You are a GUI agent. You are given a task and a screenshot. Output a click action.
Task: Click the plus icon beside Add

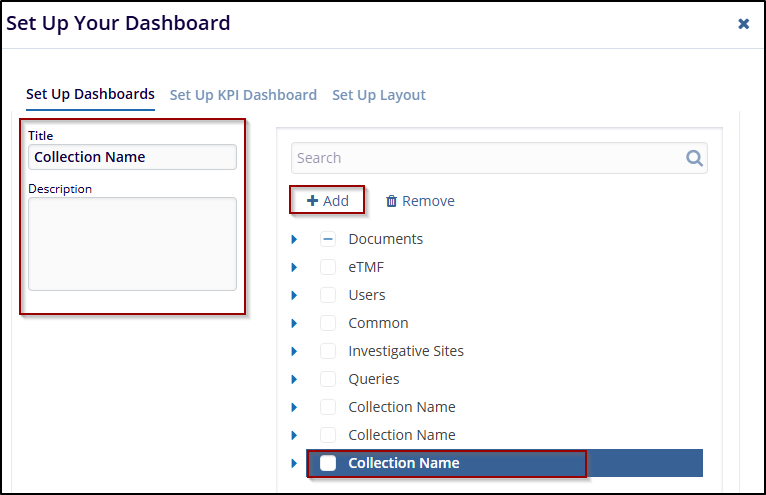[312, 201]
